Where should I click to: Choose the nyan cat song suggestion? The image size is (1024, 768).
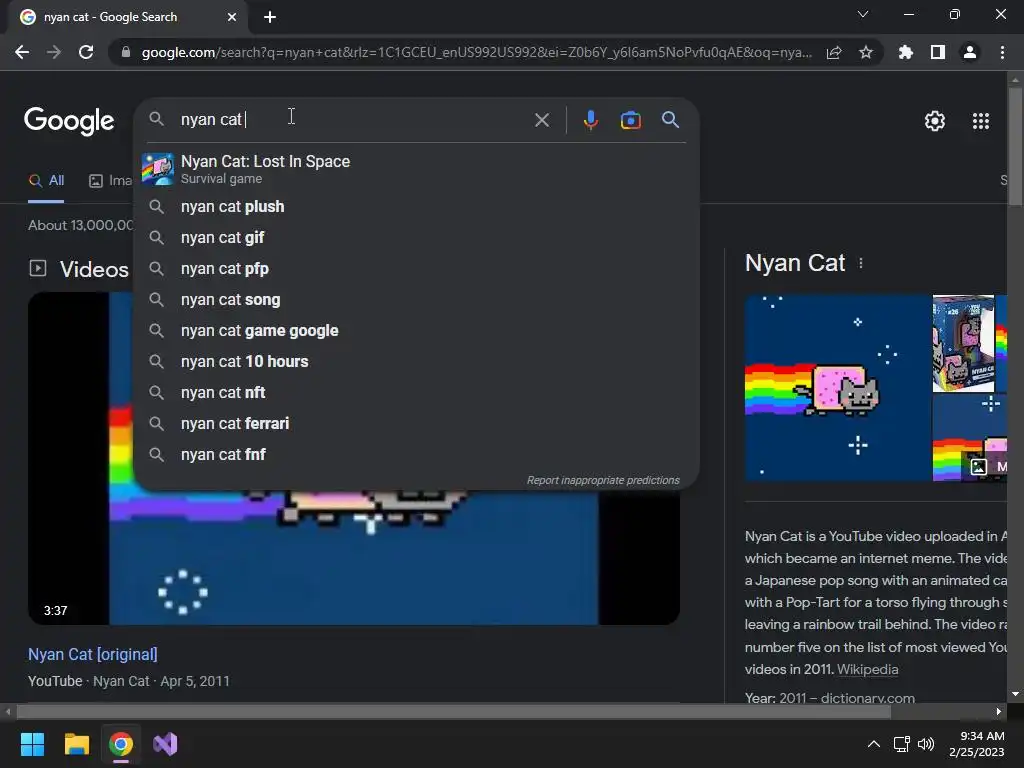416,300
